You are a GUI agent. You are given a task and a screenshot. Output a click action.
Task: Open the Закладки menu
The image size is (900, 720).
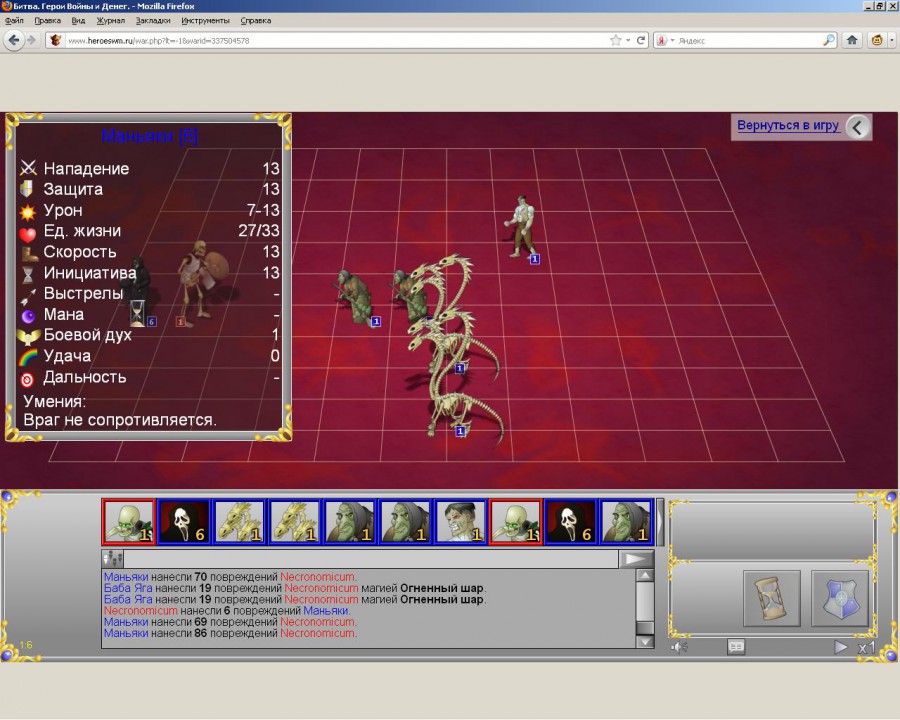tap(153, 20)
